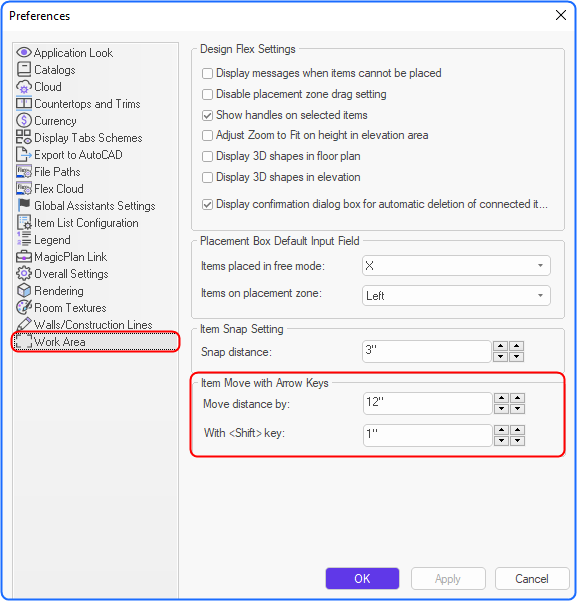The height and width of the screenshot is (601, 577).
Task: Select the Cloud settings icon
Action: [x=24, y=87]
